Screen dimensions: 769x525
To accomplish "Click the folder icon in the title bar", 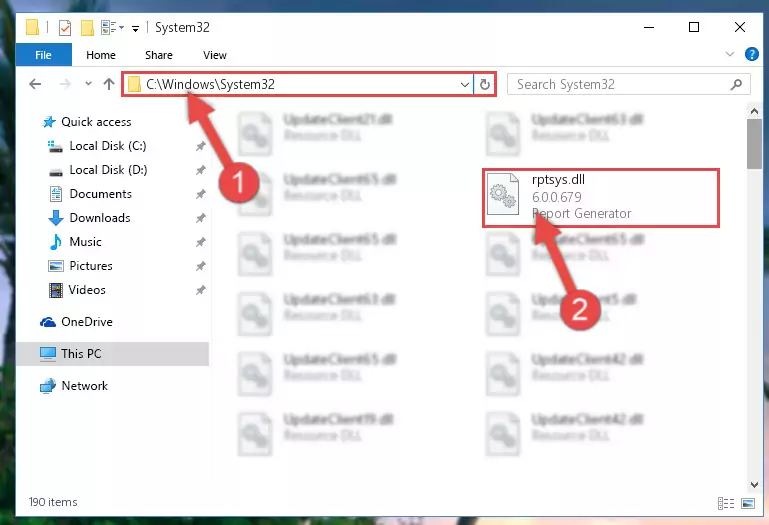I will coord(32,27).
